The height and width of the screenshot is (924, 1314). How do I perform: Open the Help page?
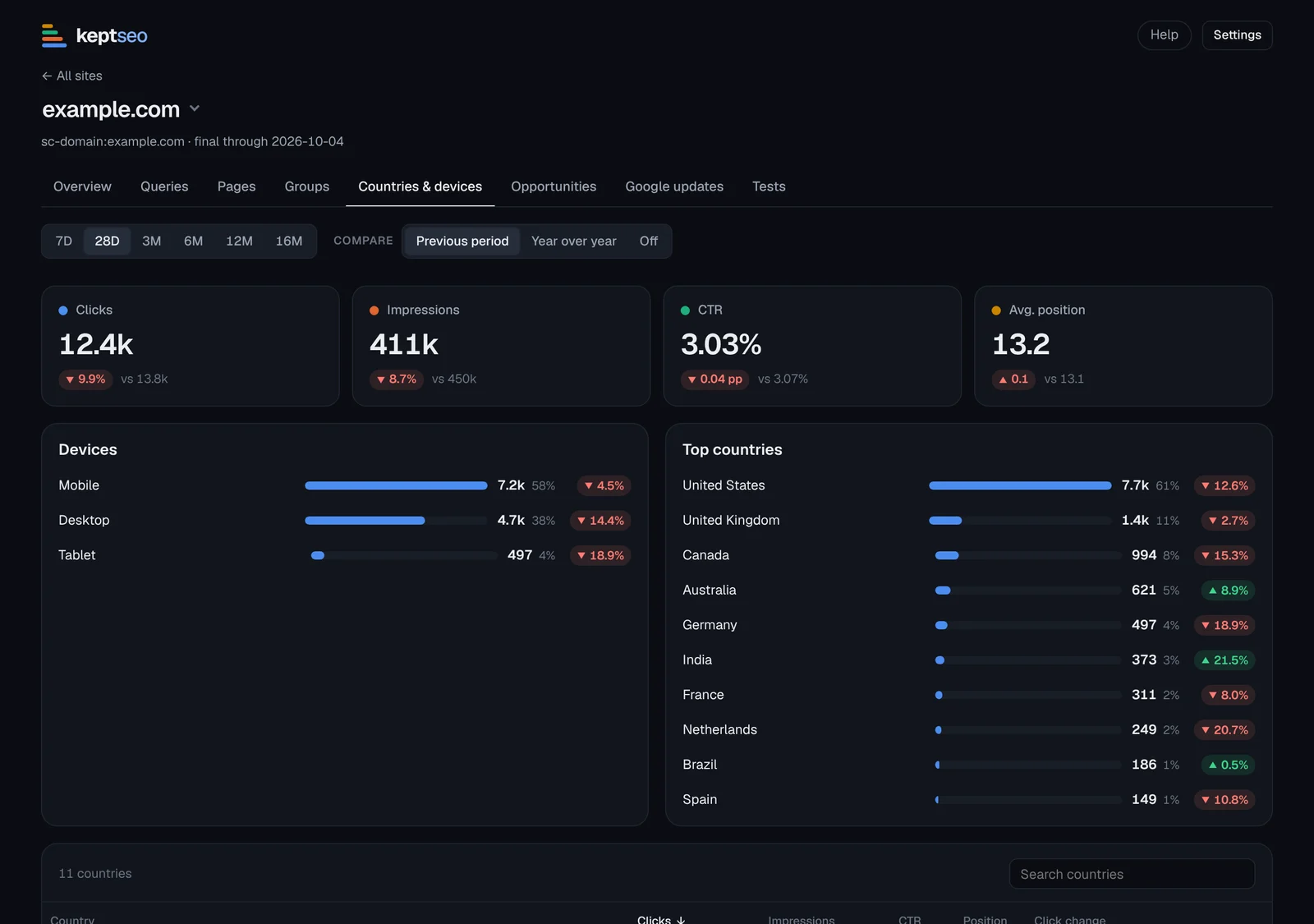click(x=1164, y=34)
